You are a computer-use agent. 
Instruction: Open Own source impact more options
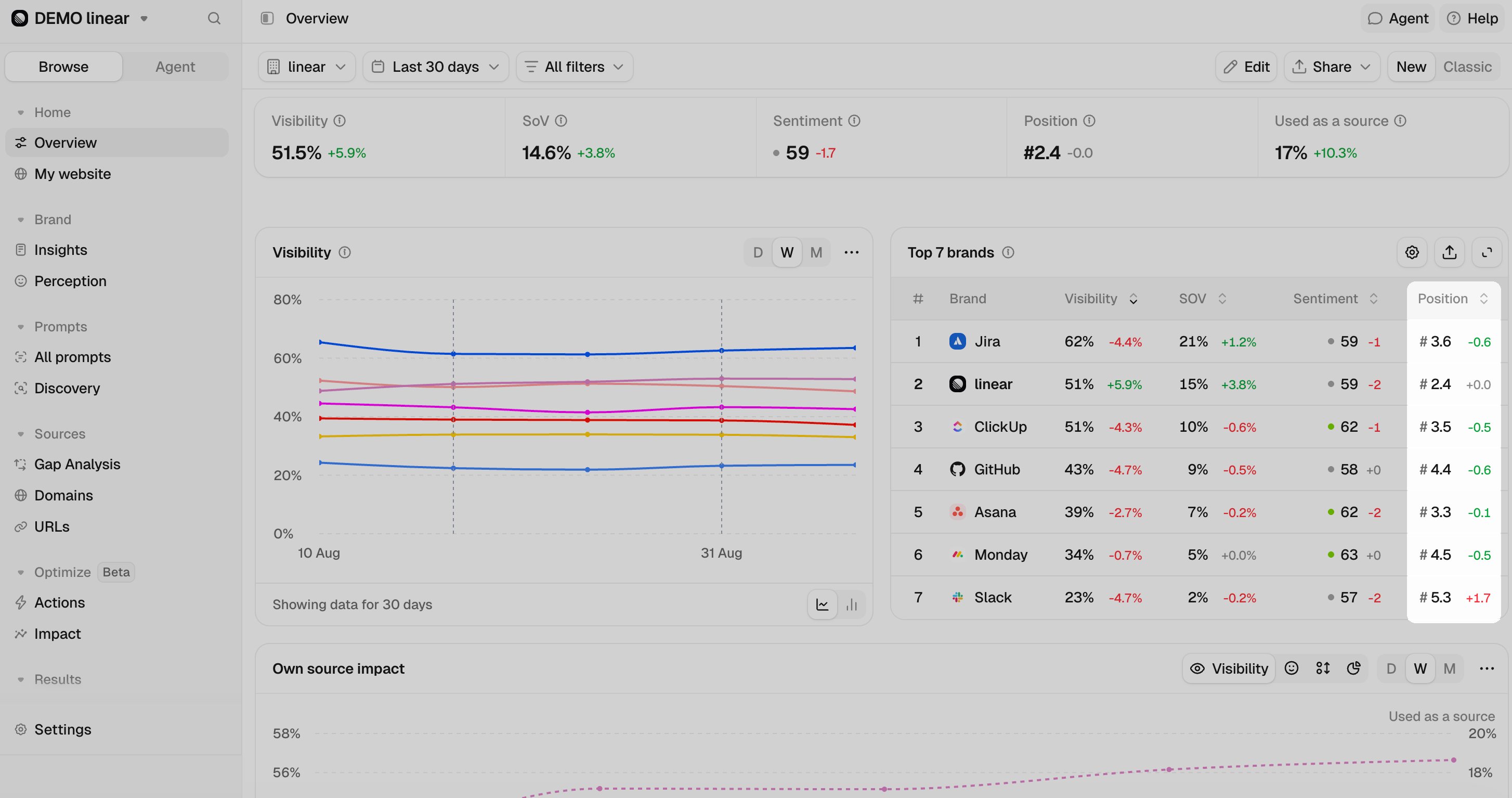tap(1487, 668)
